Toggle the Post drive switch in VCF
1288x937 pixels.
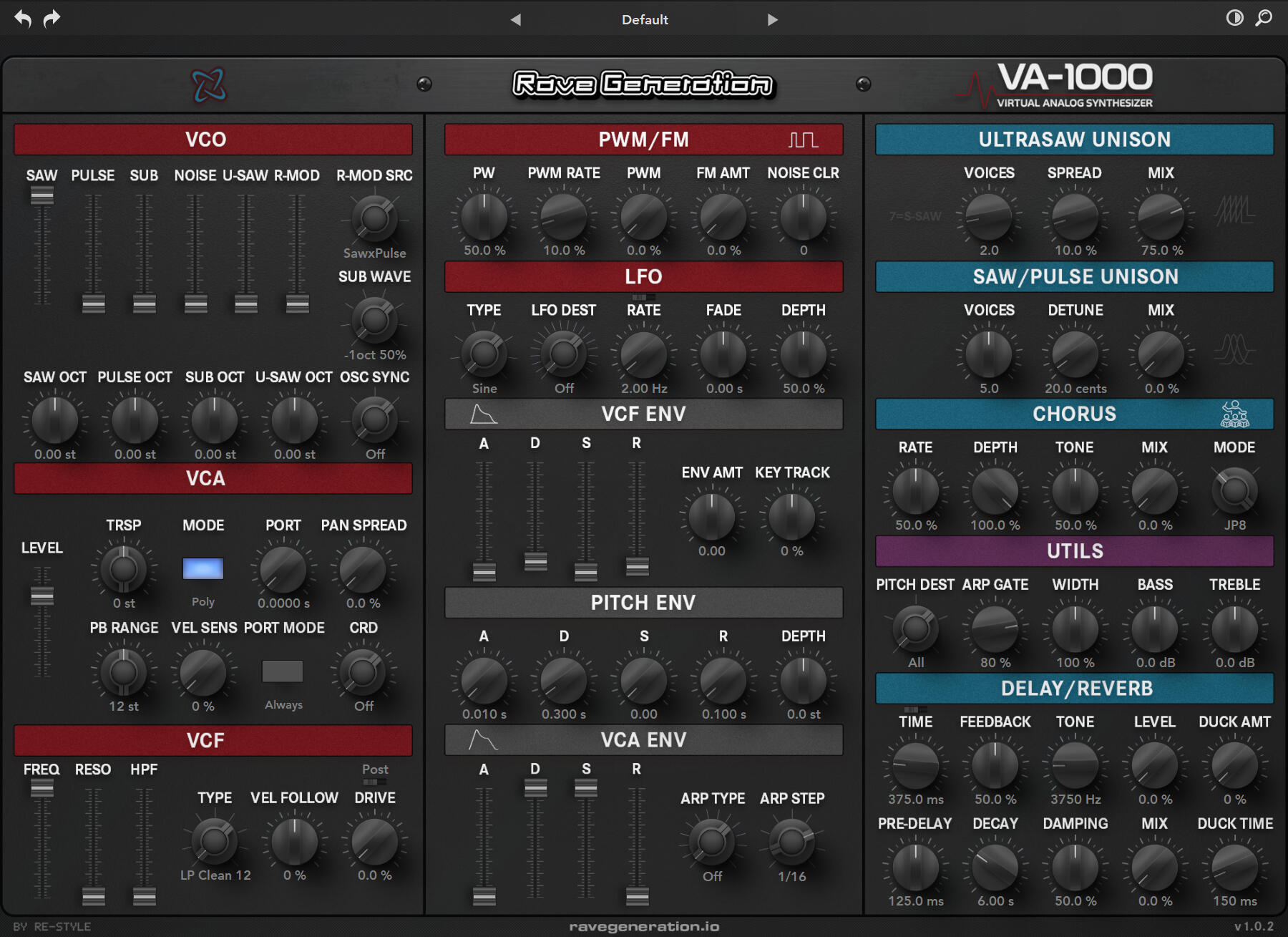tap(375, 782)
